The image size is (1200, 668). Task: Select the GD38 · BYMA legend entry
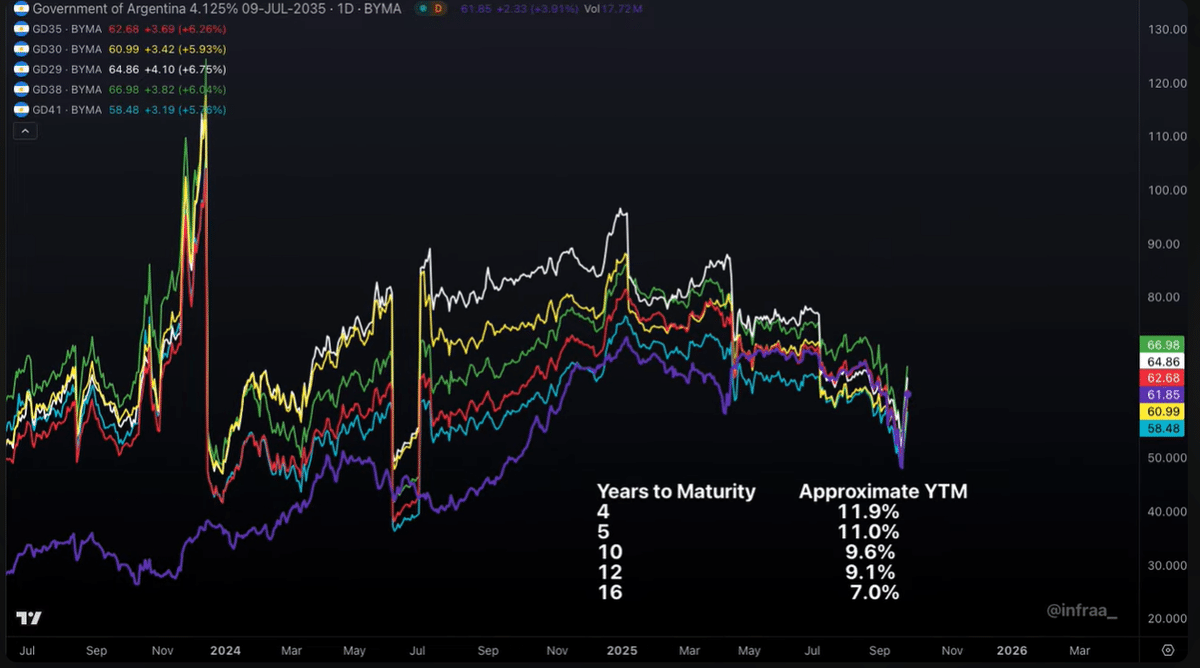(x=67, y=89)
